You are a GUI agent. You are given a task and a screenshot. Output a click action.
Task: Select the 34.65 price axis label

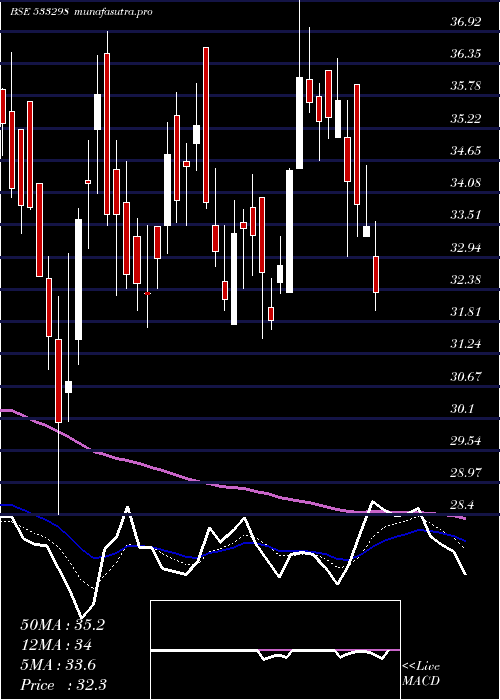466,151
